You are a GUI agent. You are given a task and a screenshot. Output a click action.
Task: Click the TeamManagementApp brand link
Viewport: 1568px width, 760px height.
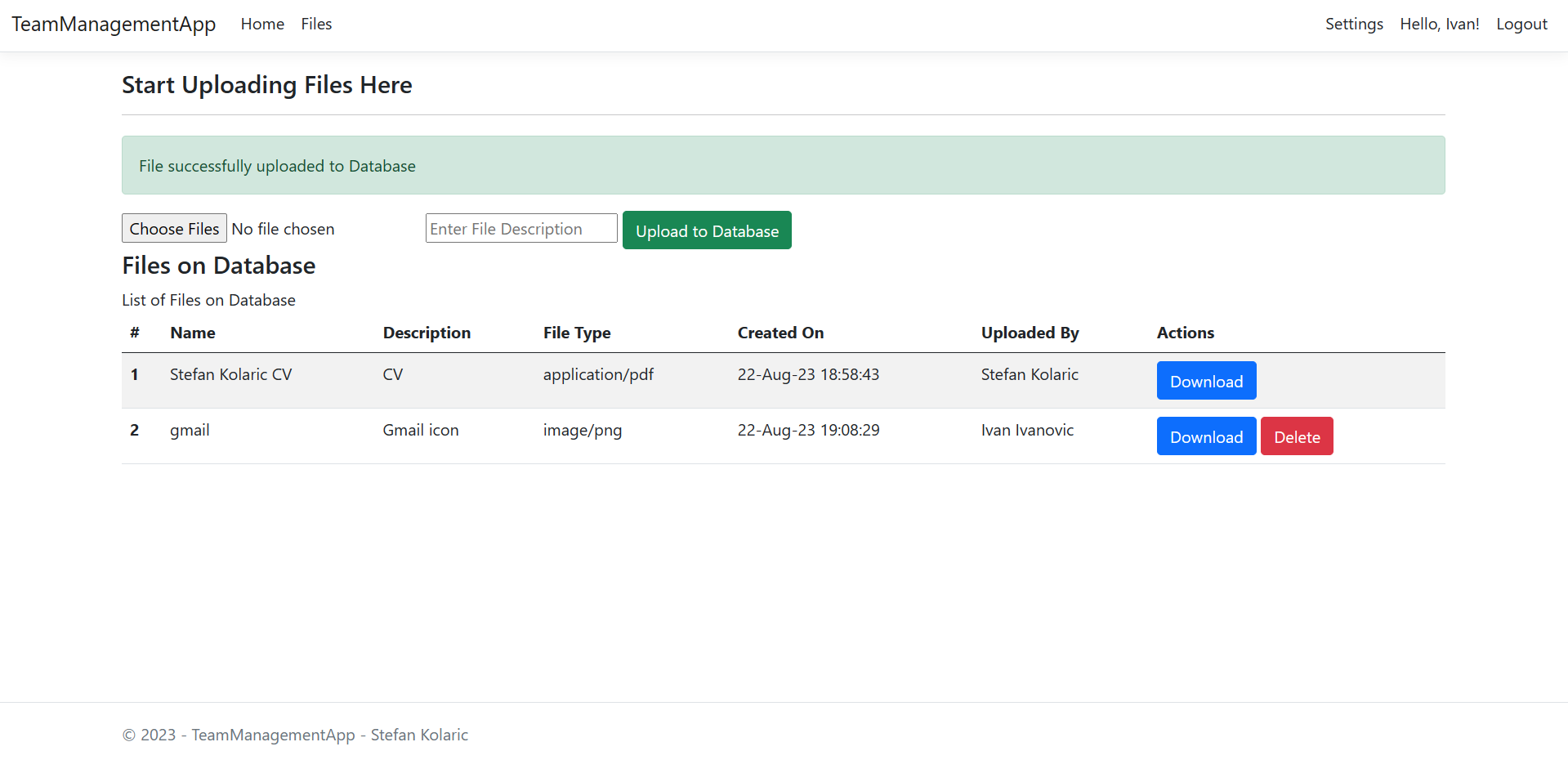point(114,24)
